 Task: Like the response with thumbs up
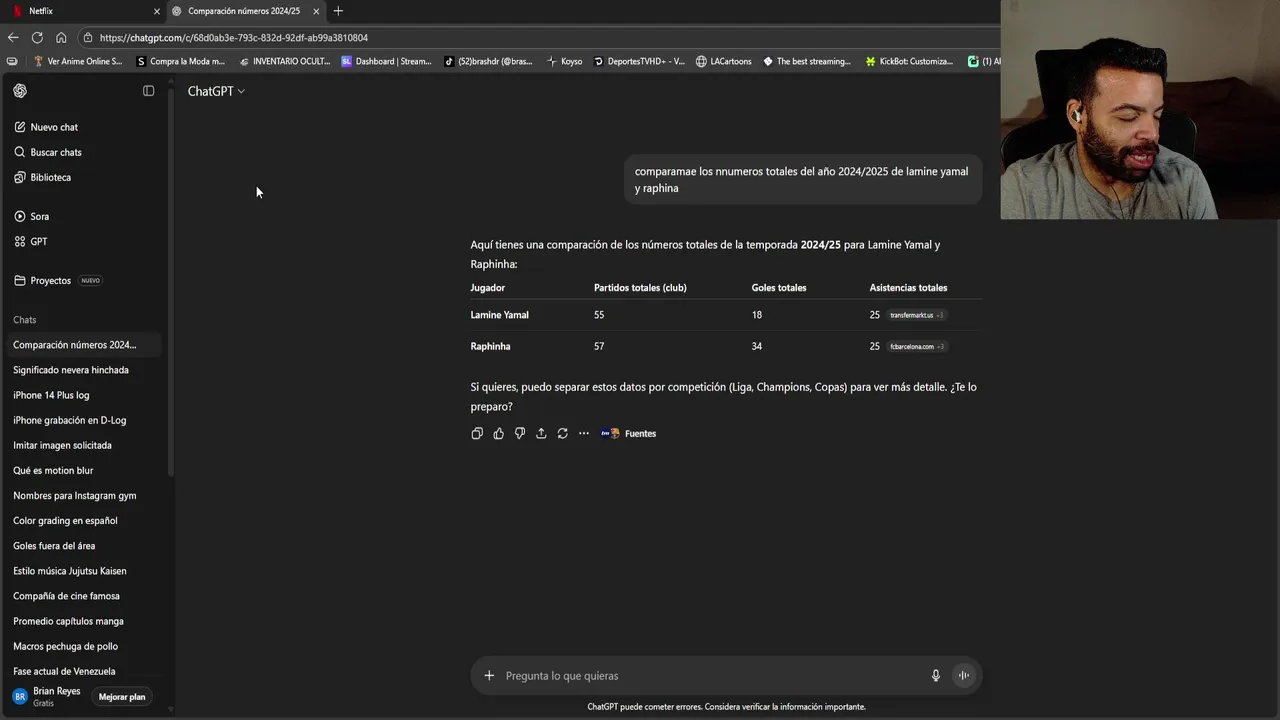498,433
